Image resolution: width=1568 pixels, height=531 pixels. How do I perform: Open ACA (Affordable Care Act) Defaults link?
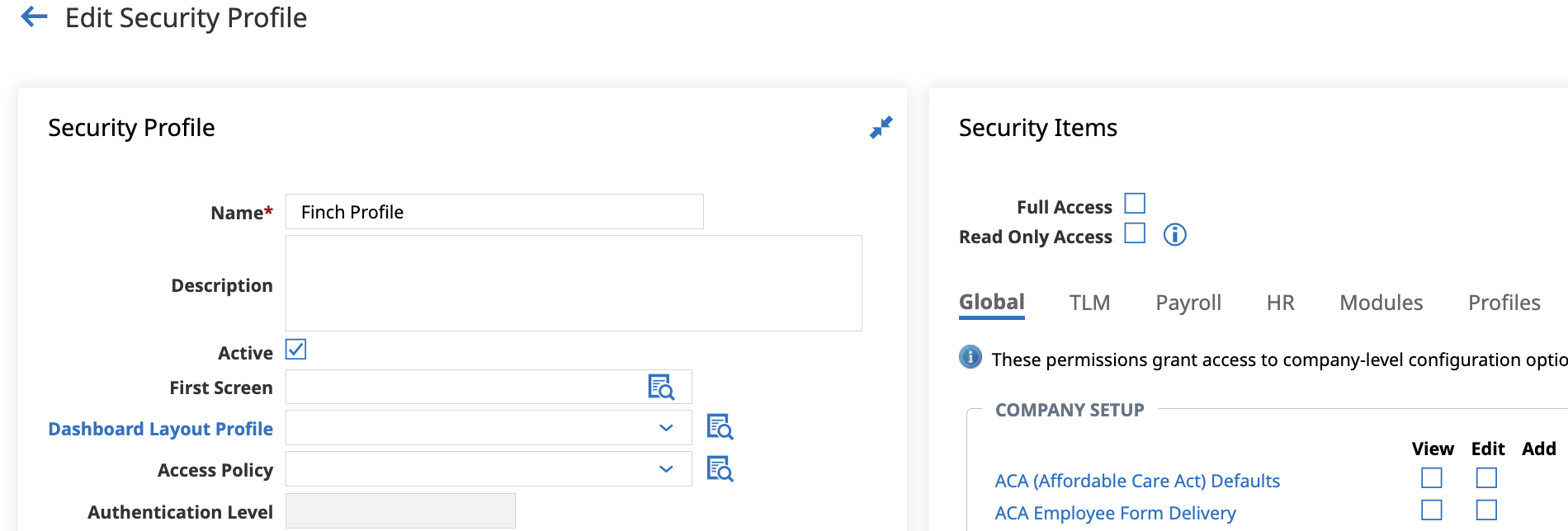[1137, 481]
